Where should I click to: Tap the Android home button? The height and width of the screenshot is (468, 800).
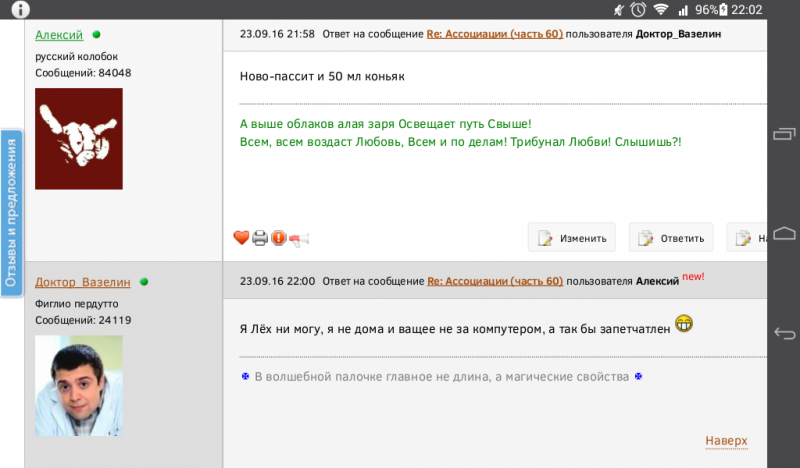(x=785, y=233)
